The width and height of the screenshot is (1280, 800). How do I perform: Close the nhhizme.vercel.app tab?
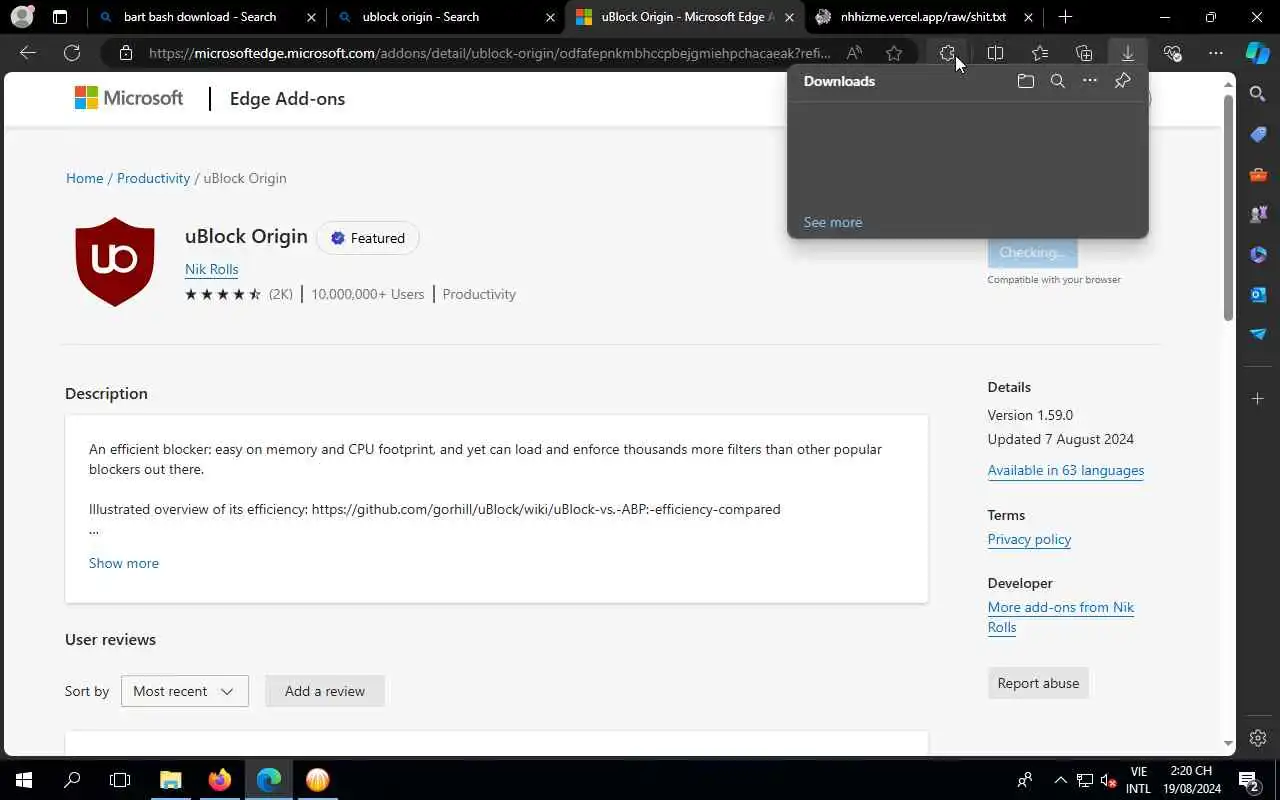click(1028, 17)
